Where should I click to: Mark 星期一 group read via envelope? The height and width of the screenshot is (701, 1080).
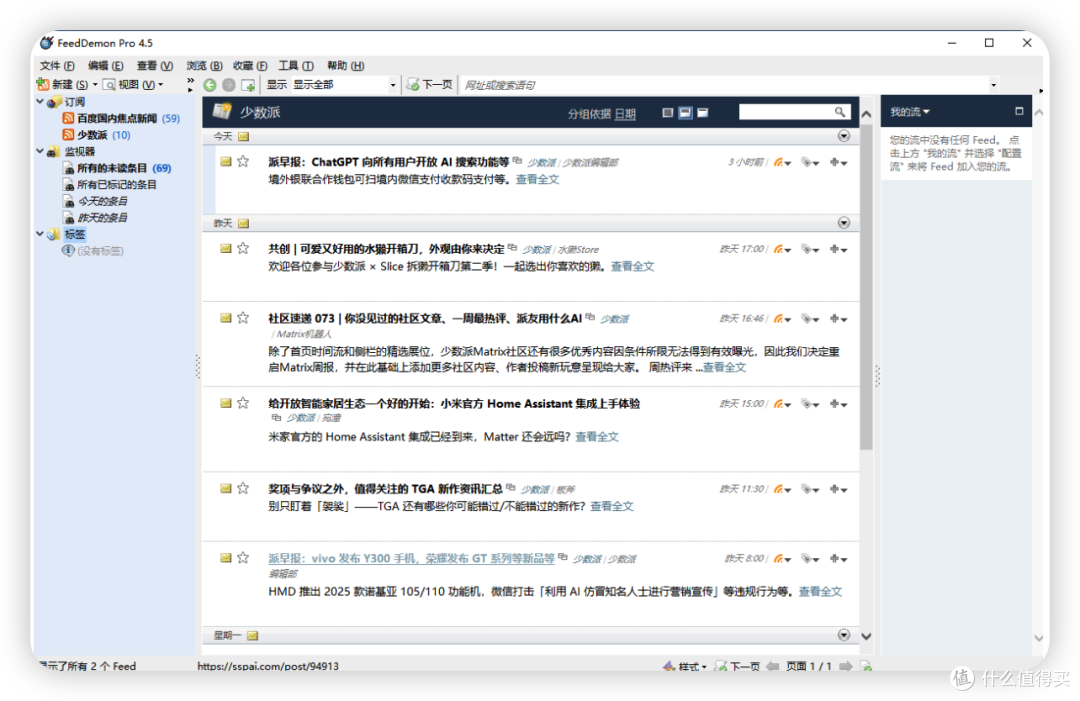point(253,636)
